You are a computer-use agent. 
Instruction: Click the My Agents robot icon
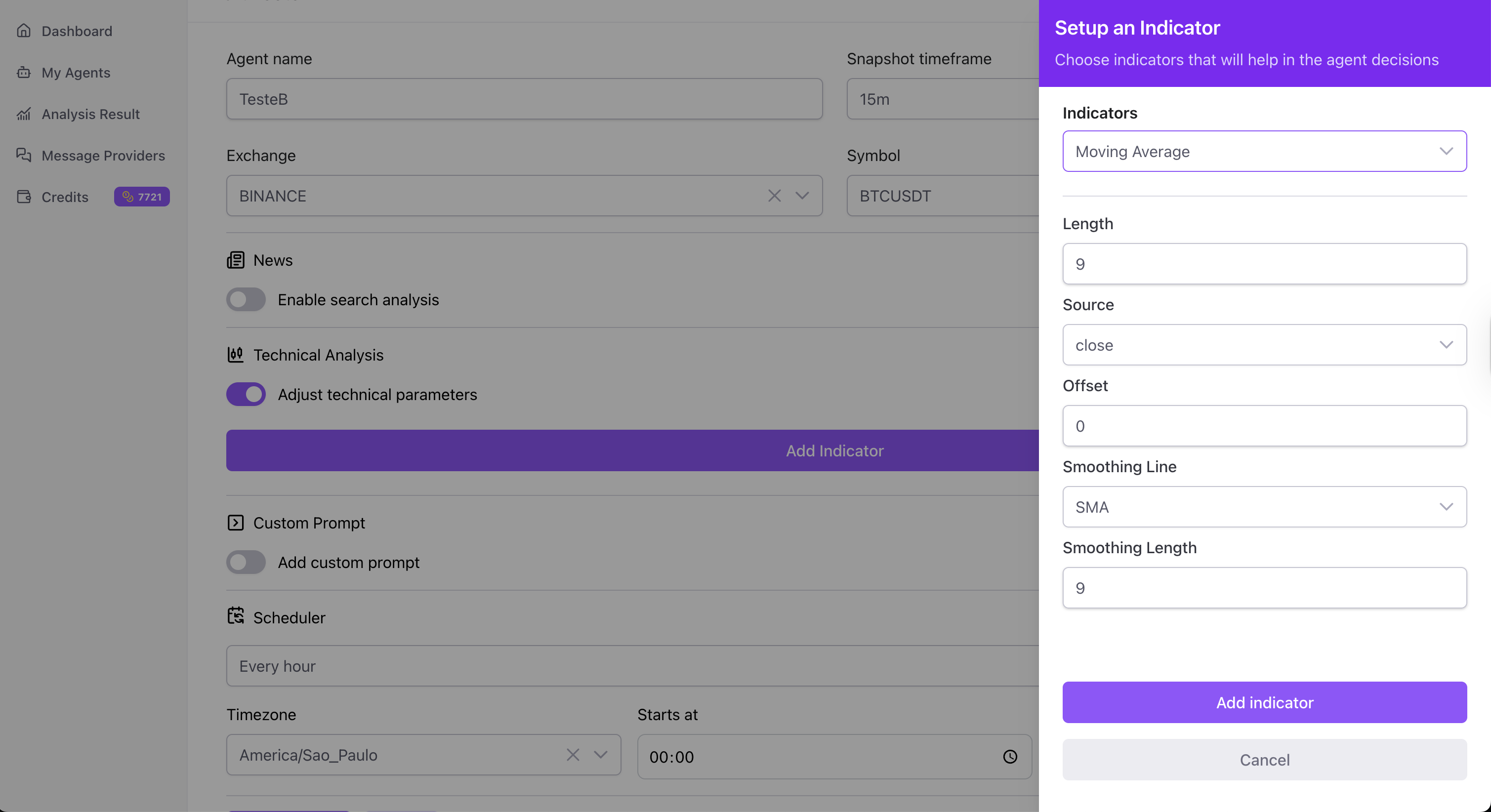(24, 72)
